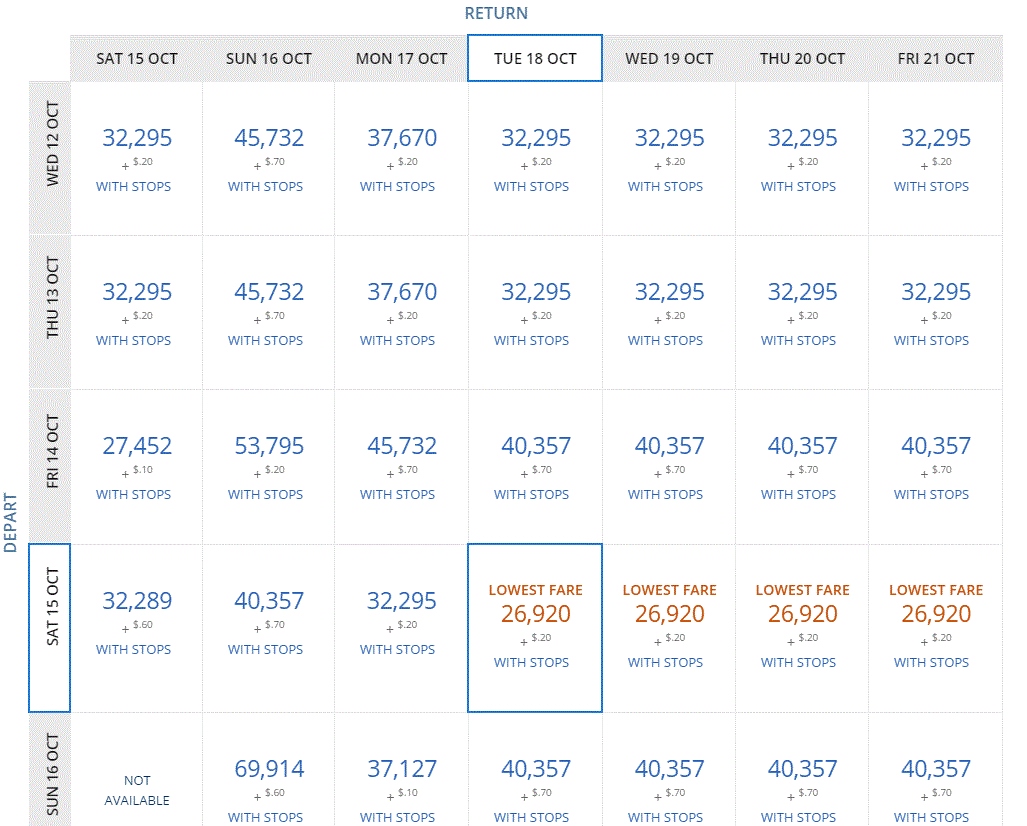Select the 53,795 miles fare cell
The image size is (1027, 826).
(x=269, y=446)
